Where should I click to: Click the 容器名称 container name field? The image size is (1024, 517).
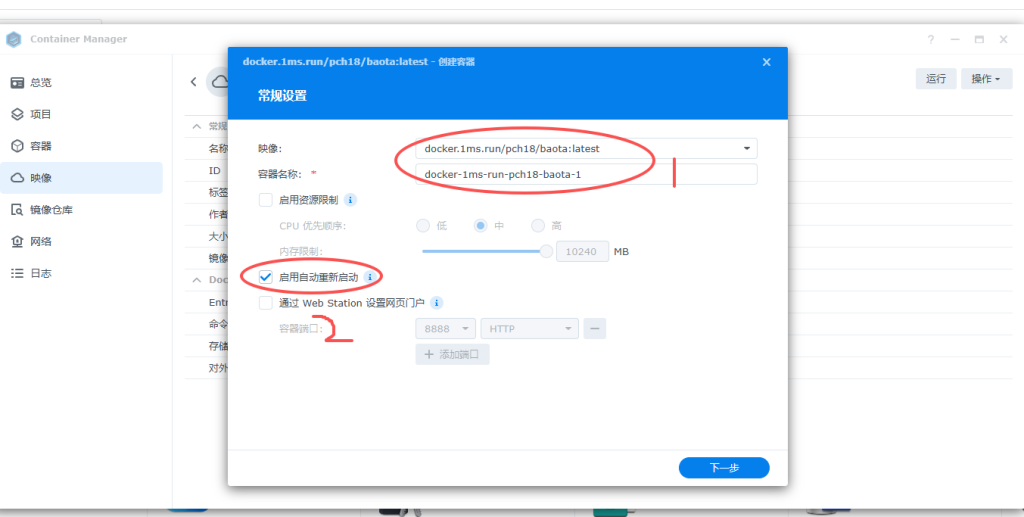coord(586,174)
